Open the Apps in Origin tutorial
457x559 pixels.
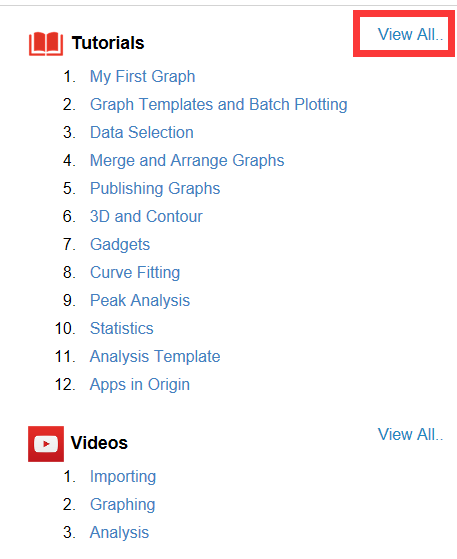pyautogui.click(x=140, y=385)
